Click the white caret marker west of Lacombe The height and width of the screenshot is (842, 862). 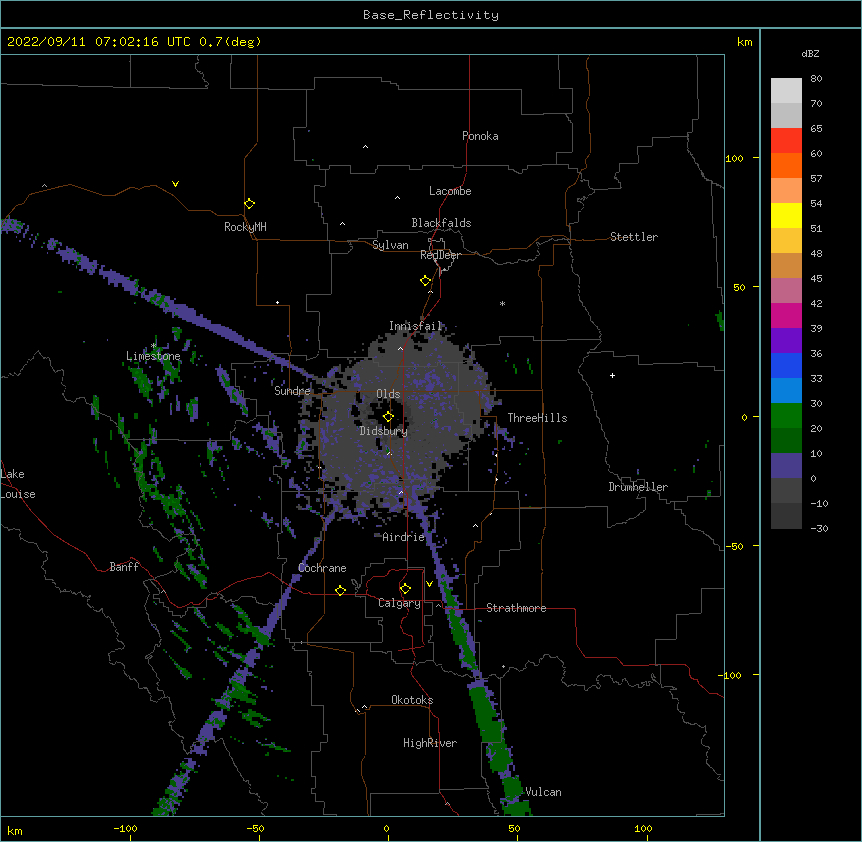pos(397,197)
